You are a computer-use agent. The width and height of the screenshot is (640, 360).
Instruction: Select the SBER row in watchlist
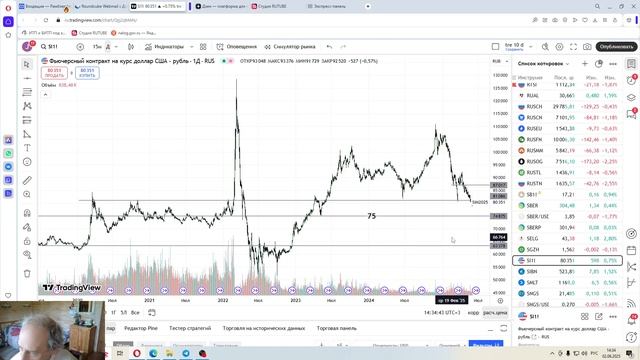(x=567, y=205)
